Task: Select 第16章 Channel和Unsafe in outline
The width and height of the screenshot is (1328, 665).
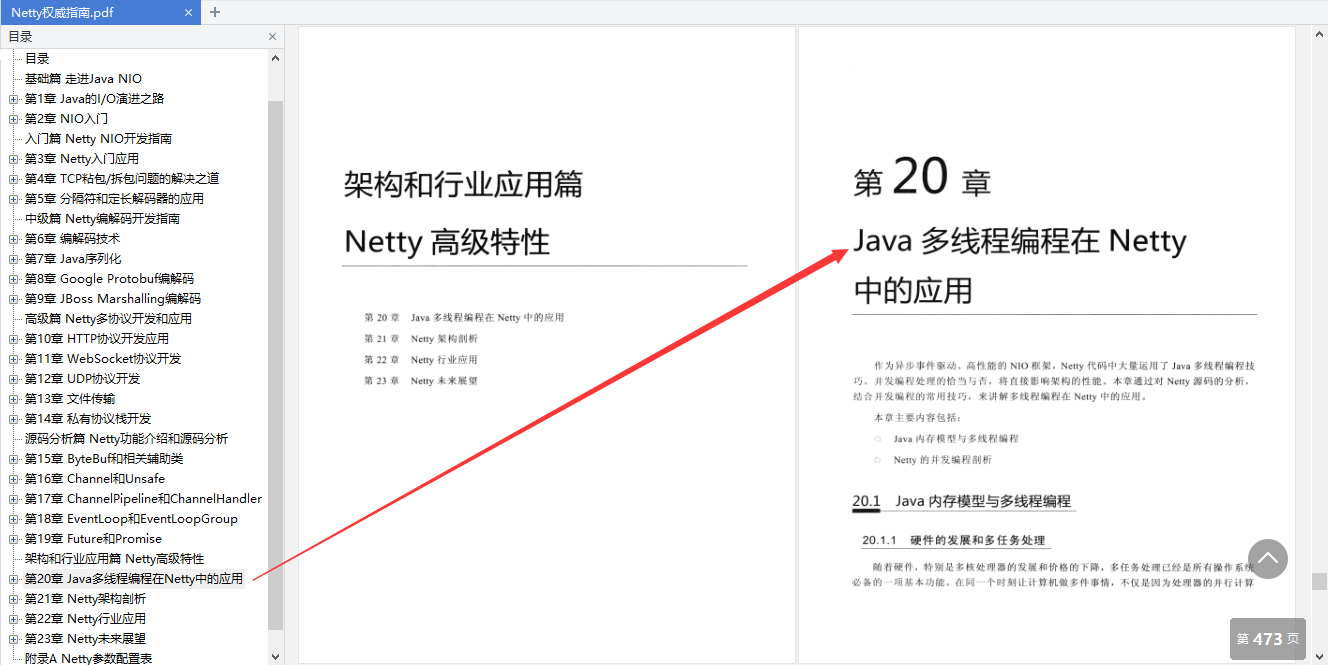Action: click(95, 479)
